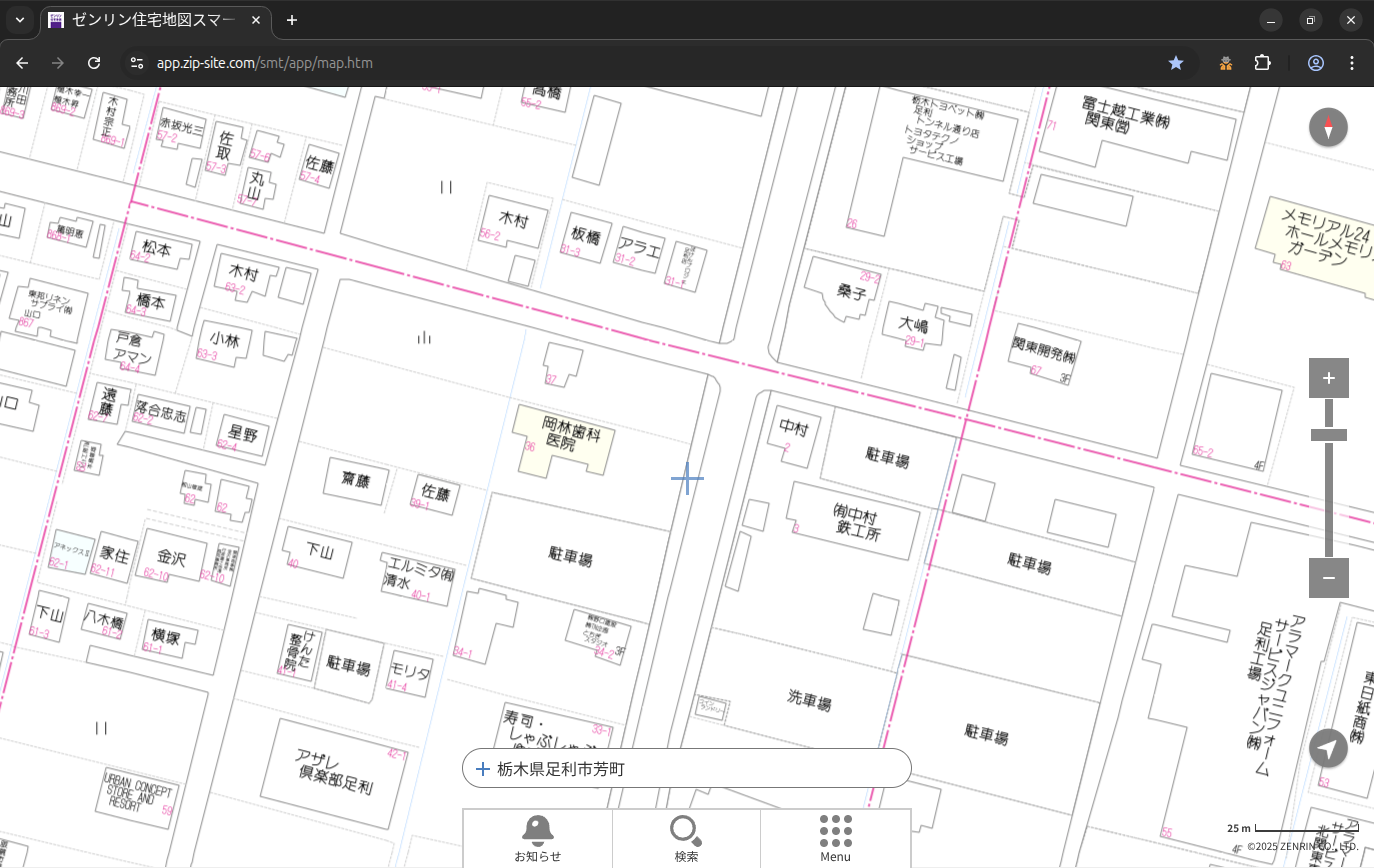Bookmark this page with the star icon
This screenshot has height=868, width=1374.
1176,63
